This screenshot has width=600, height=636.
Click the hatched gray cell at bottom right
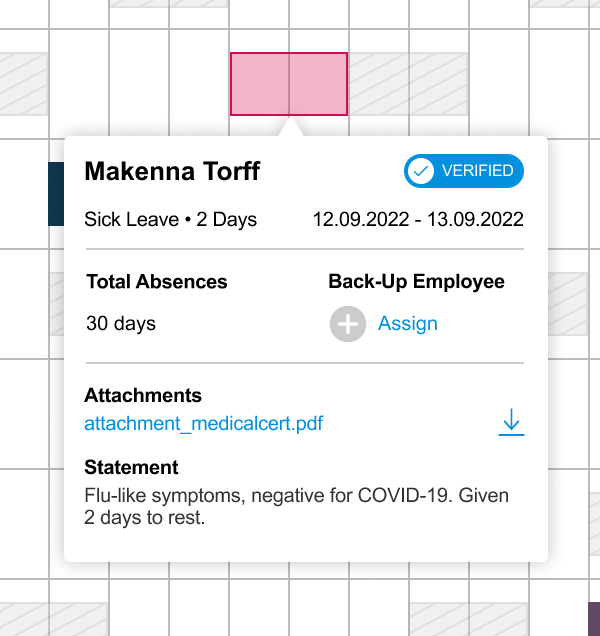pos(468,619)
